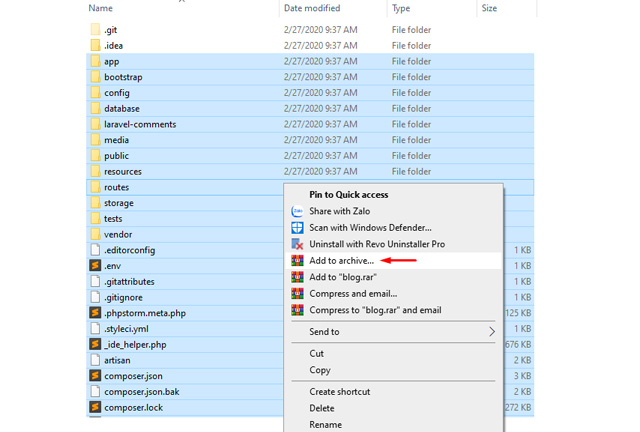Click the .env Sublime file icon
Image resolution: width=640 pixels, height=432 pixels.
(95, 265)
